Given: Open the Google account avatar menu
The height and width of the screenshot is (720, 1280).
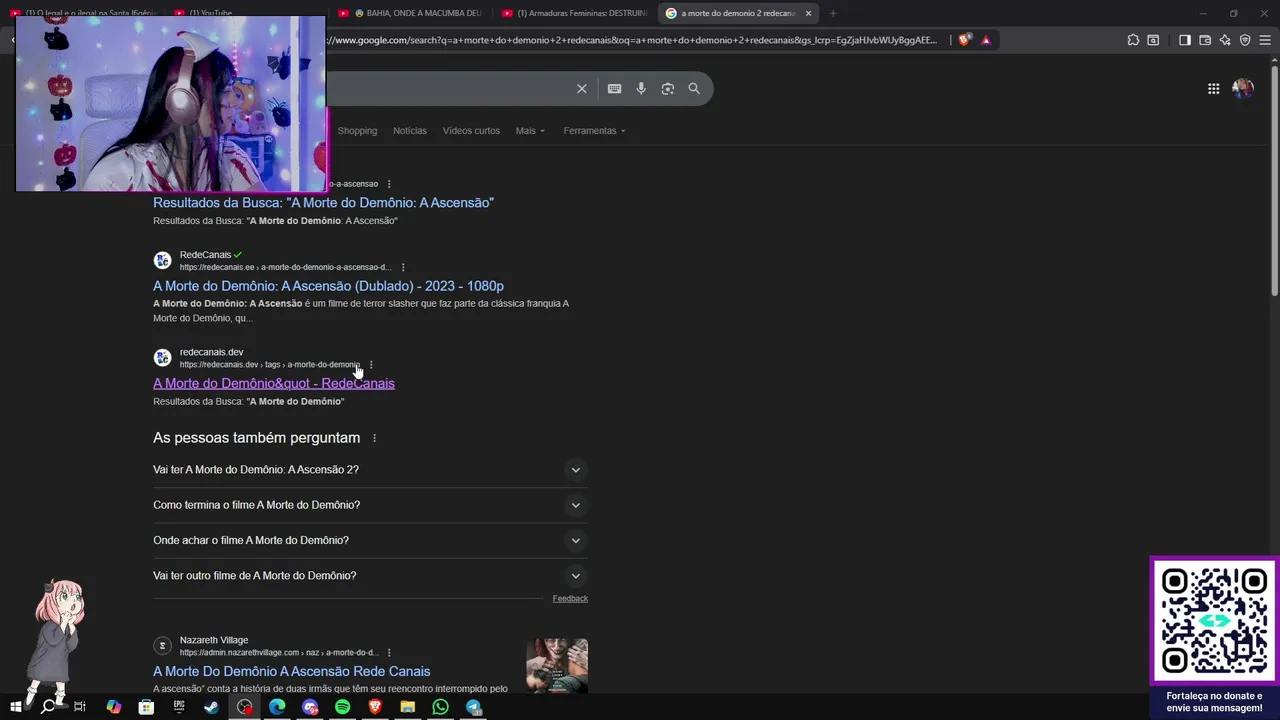Looking at the screenshot, I should tap(1243, 89).
